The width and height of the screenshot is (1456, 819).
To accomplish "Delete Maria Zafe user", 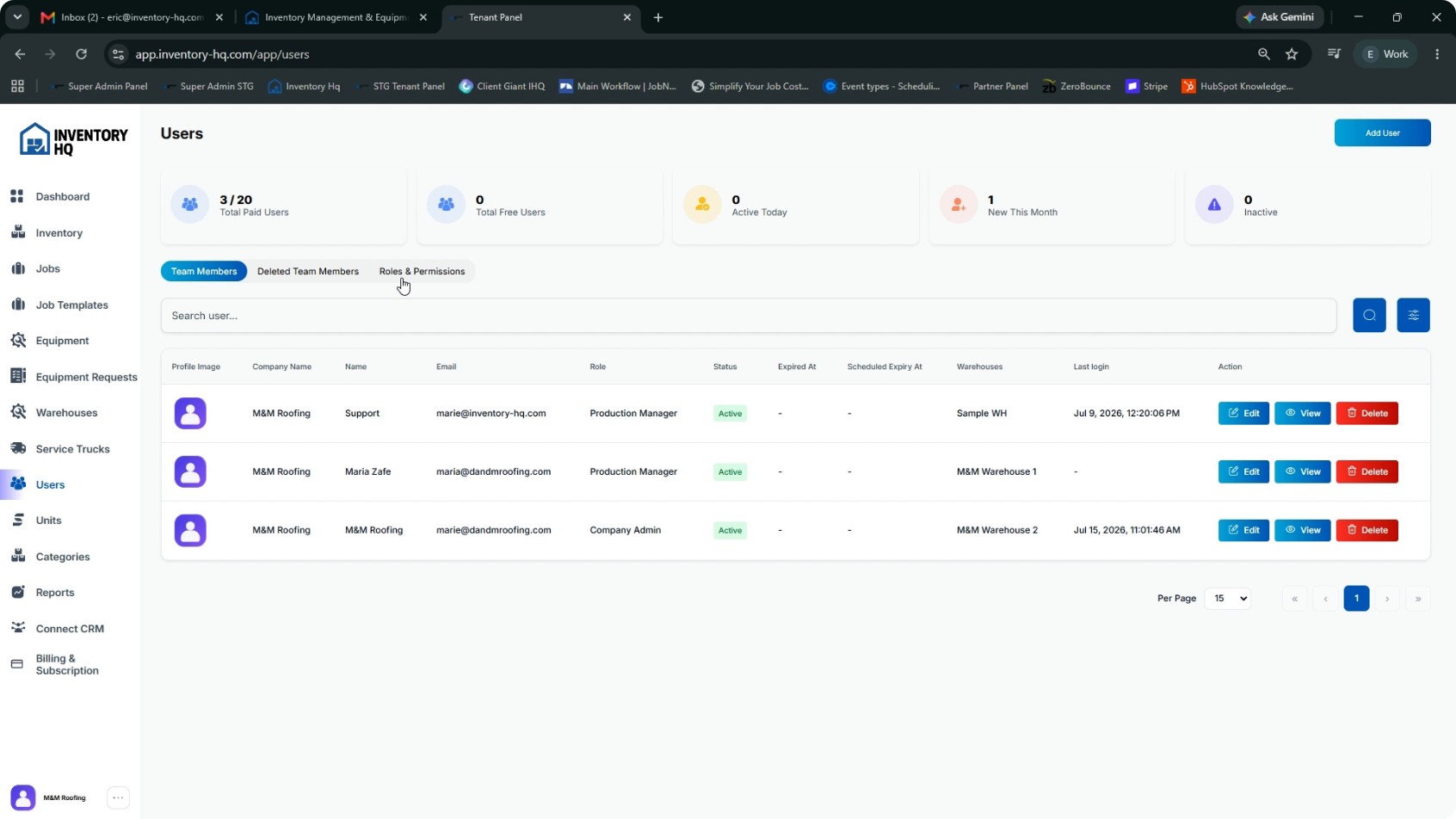I will click(1367, 471).
